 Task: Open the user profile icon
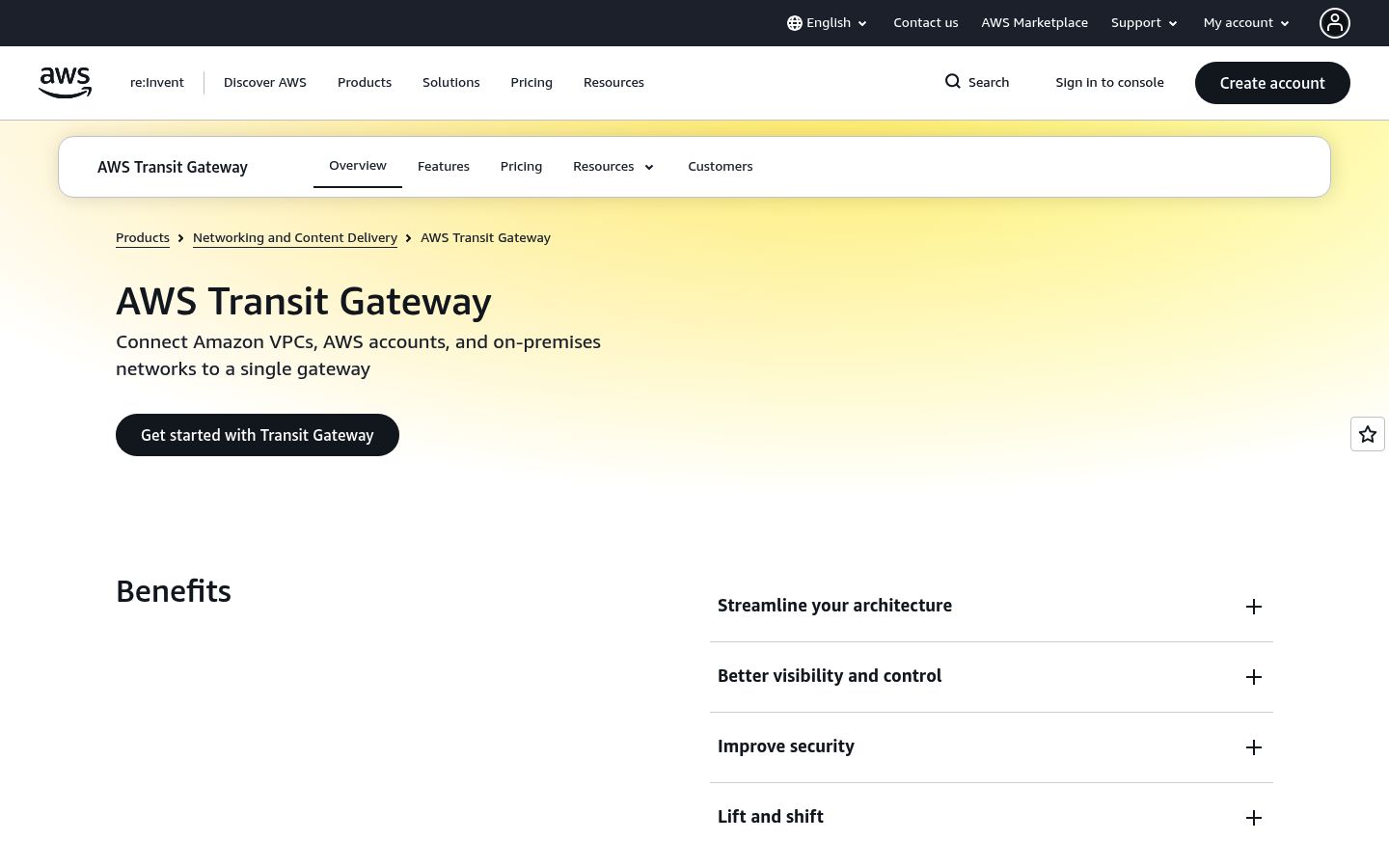[x=1335, y=23]
